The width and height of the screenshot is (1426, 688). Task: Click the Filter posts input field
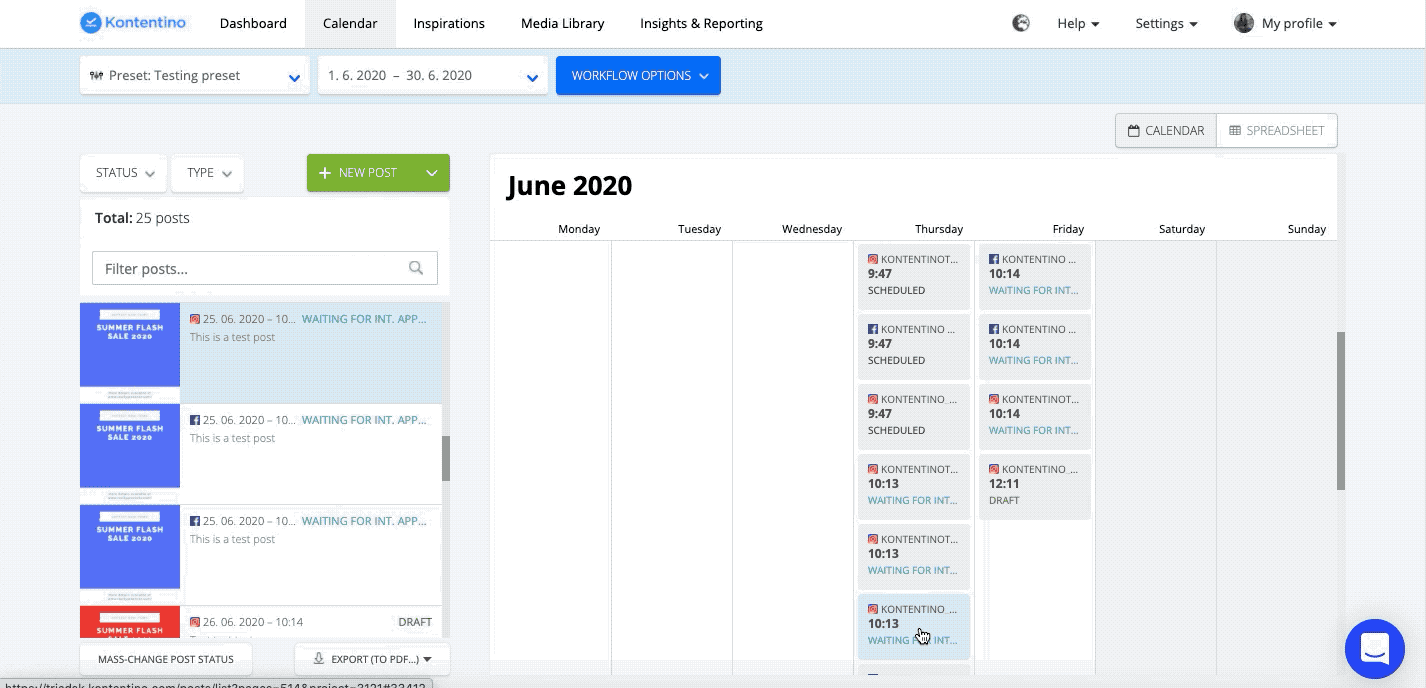pos(250,268)
